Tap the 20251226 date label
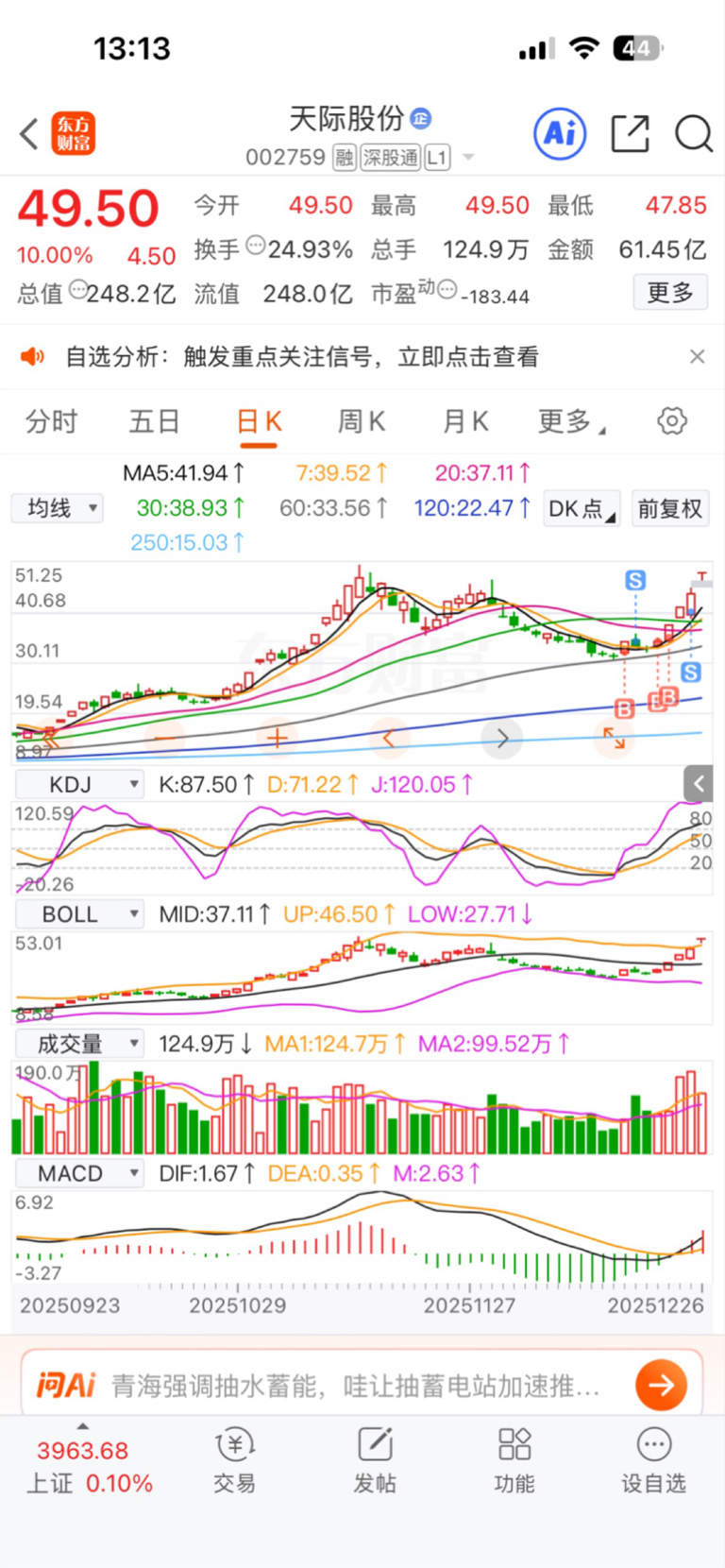 655,1305
